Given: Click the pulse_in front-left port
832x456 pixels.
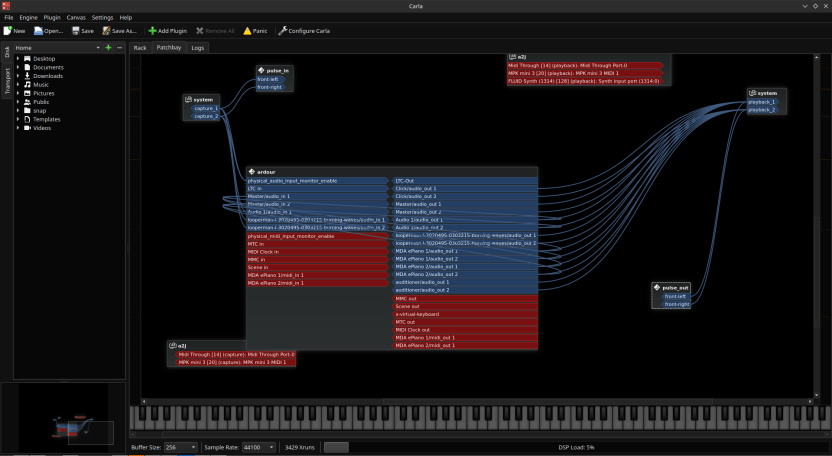Looking at the screenshot, I should [271, 79].
